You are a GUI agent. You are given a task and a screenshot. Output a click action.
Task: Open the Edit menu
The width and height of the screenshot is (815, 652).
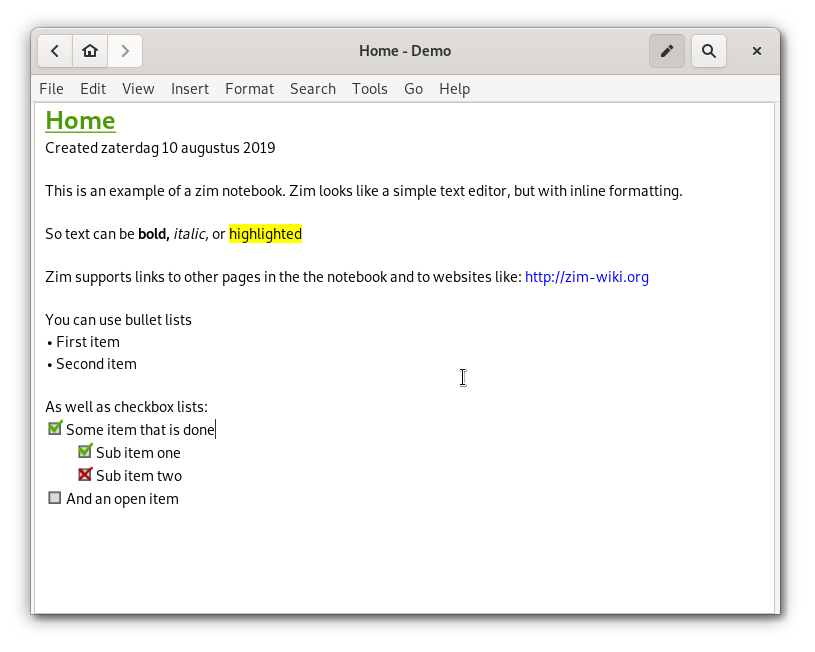pyautogui.click(x=93, y=89)
